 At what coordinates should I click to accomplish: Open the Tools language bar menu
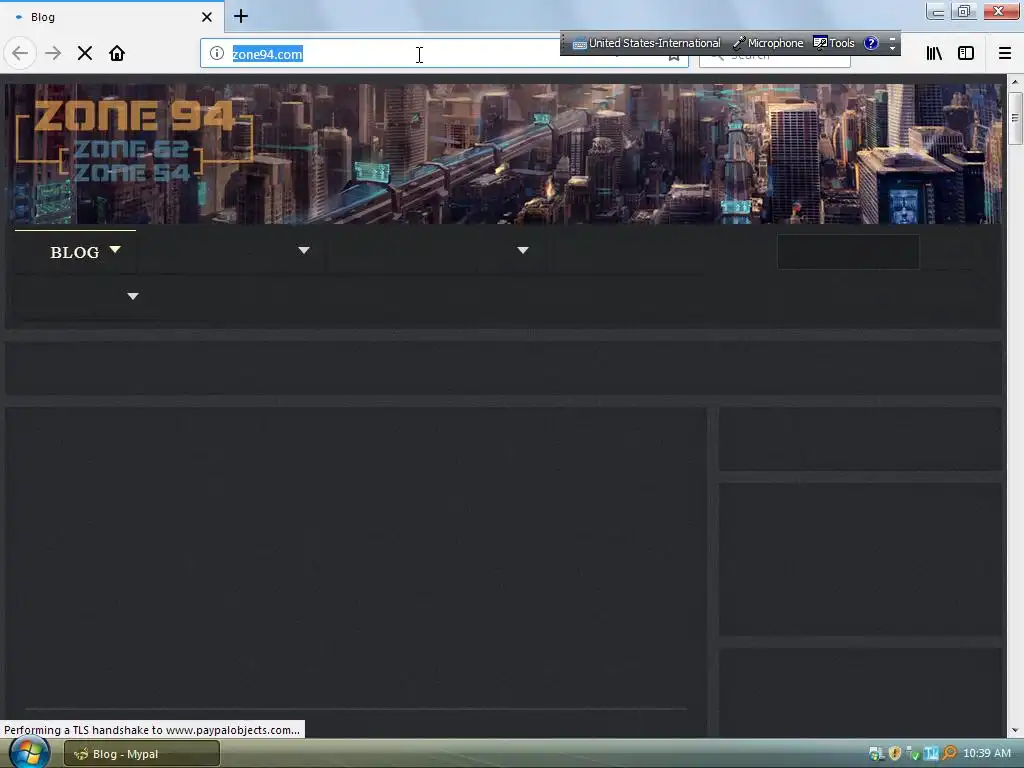834,43
